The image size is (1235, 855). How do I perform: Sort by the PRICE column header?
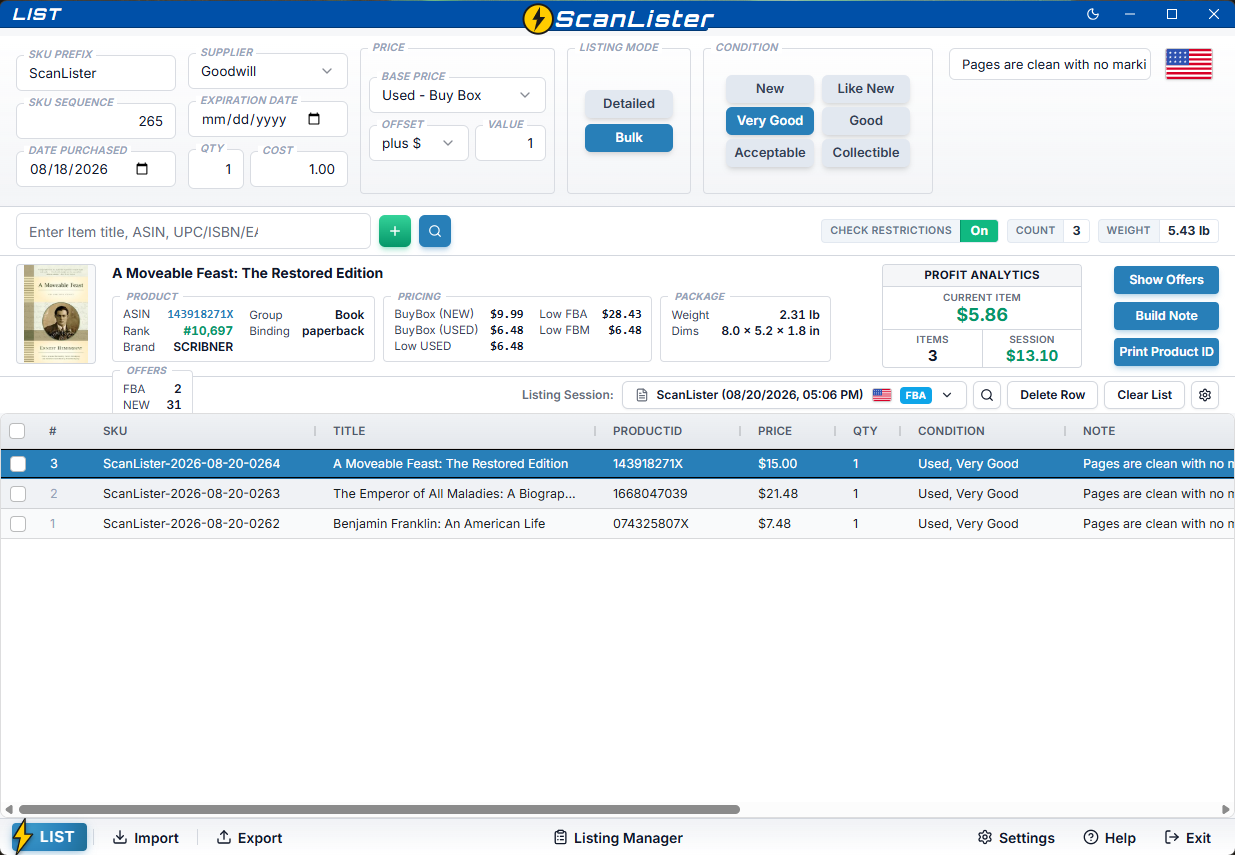775,431
